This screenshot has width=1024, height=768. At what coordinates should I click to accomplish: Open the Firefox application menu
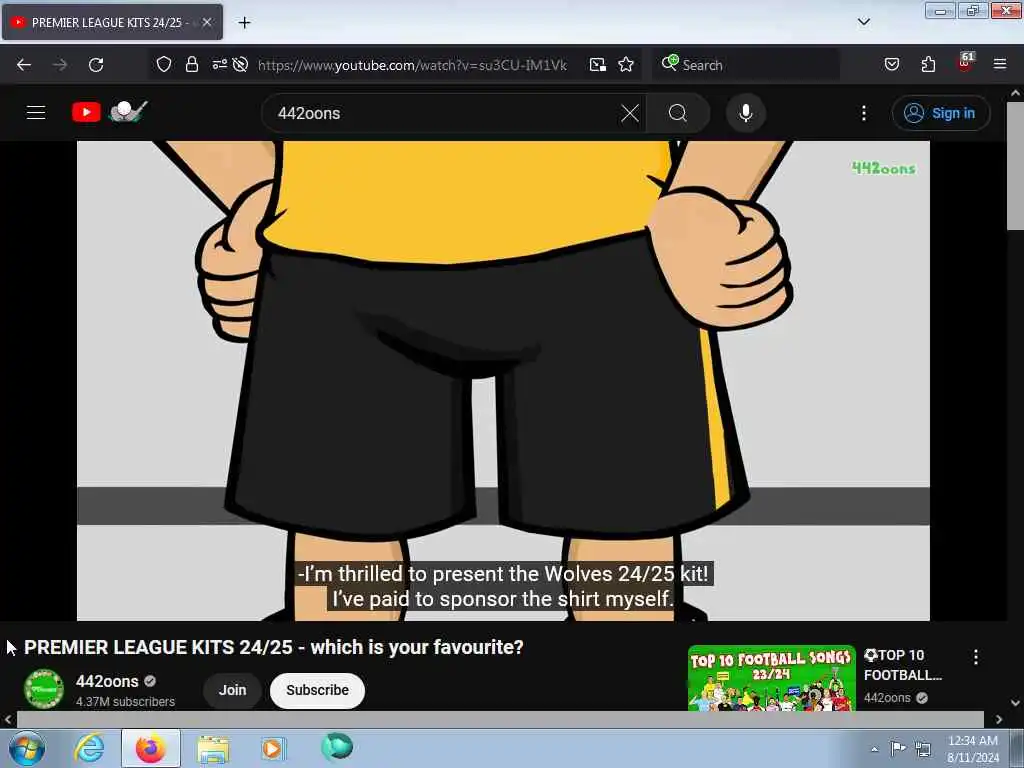(x=1000, y=65)
